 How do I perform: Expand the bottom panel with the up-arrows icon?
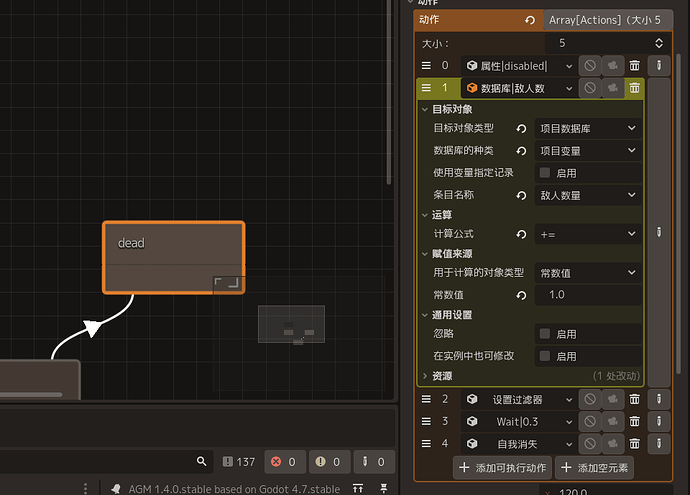point(358,488)
